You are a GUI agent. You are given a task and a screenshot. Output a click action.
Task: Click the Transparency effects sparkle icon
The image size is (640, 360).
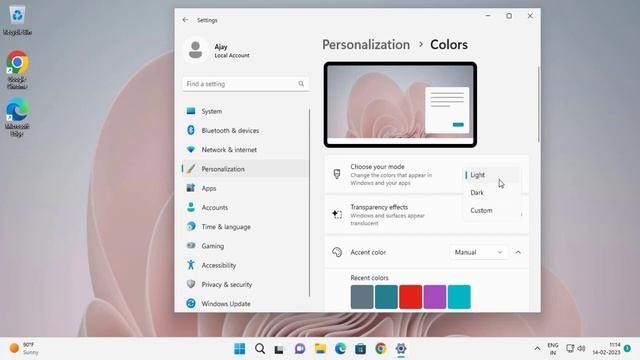click(x=337, y=214)
